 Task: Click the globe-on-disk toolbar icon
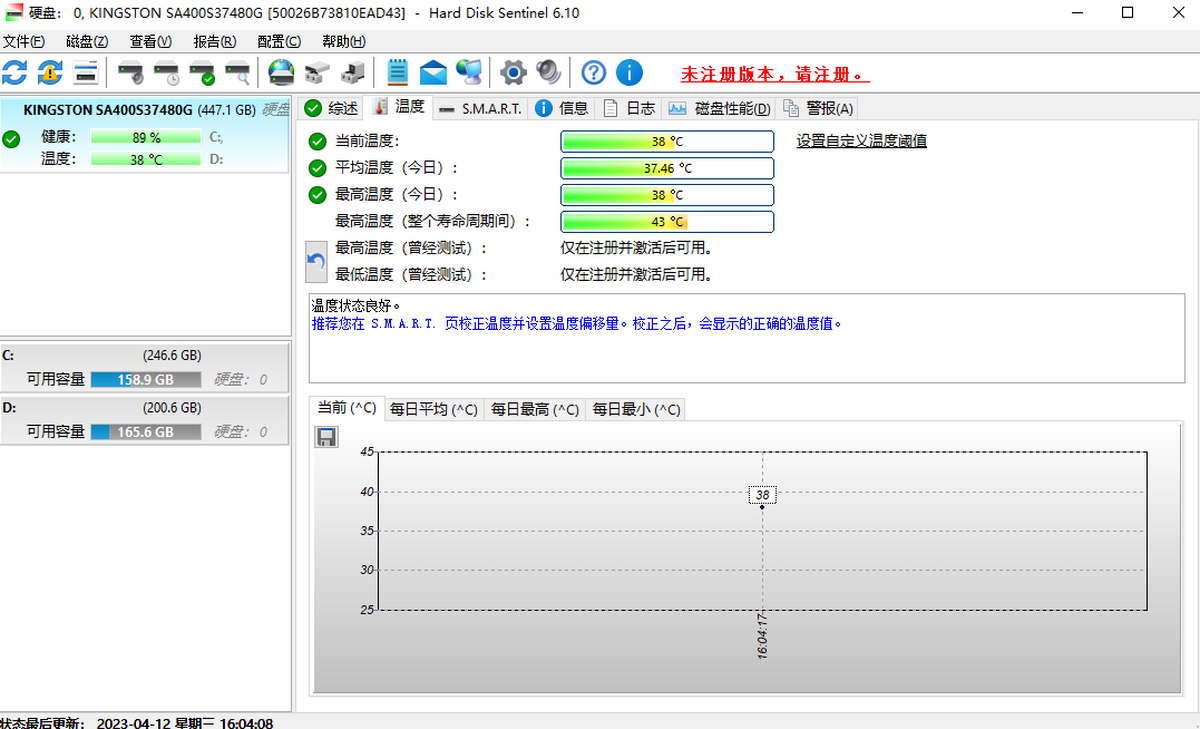(x=281, y=72)
